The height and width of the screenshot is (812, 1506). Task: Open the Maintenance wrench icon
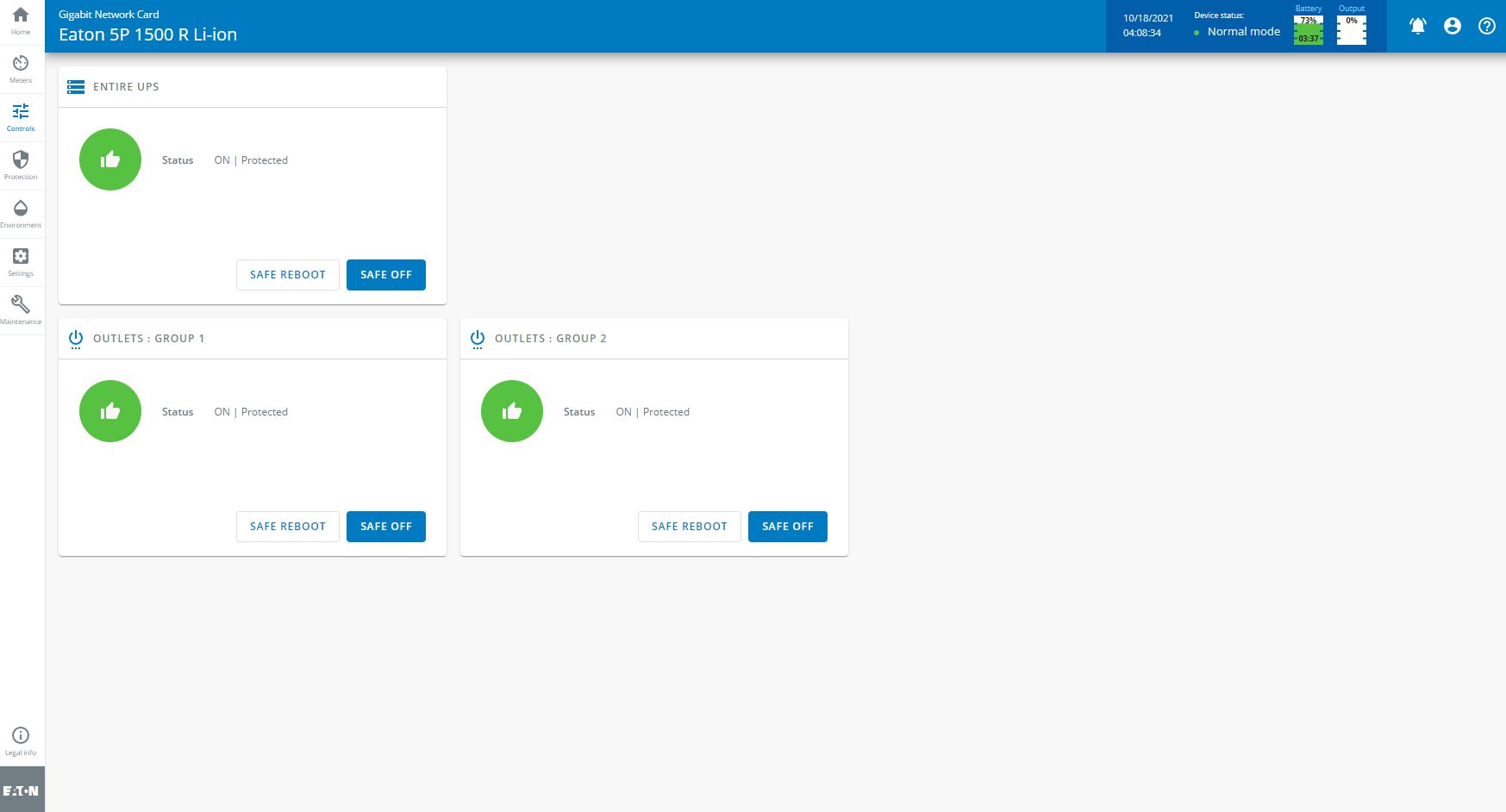(x=21, y=305)
